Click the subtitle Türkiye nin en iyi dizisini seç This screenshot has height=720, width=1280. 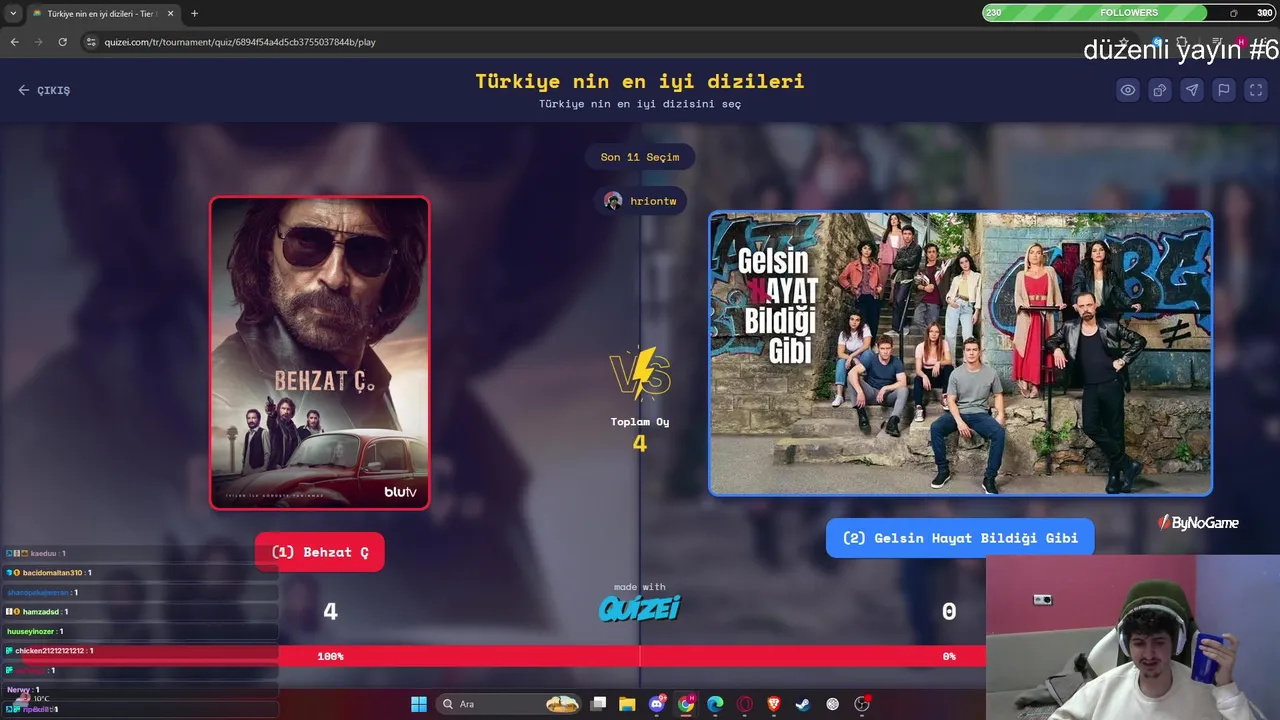point(640,104)
